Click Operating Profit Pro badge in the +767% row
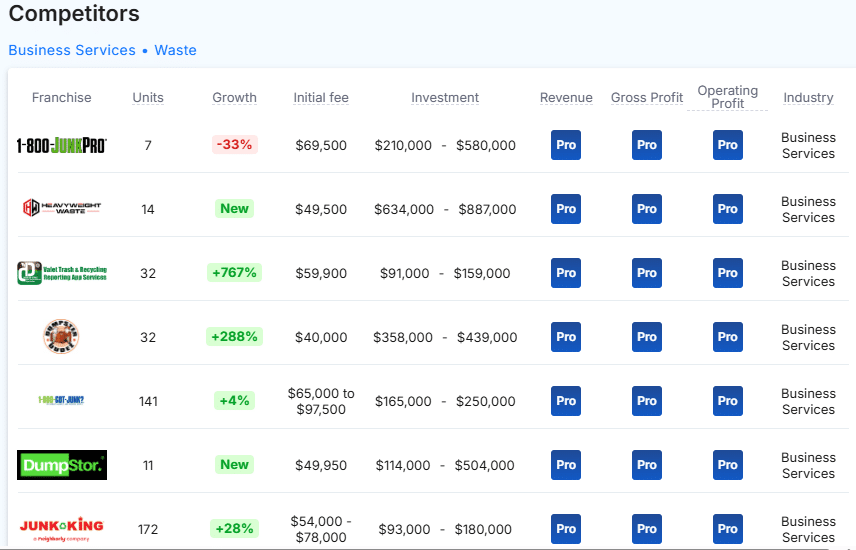The height and width of the screenshot is (550, 856). coord(727,273)
